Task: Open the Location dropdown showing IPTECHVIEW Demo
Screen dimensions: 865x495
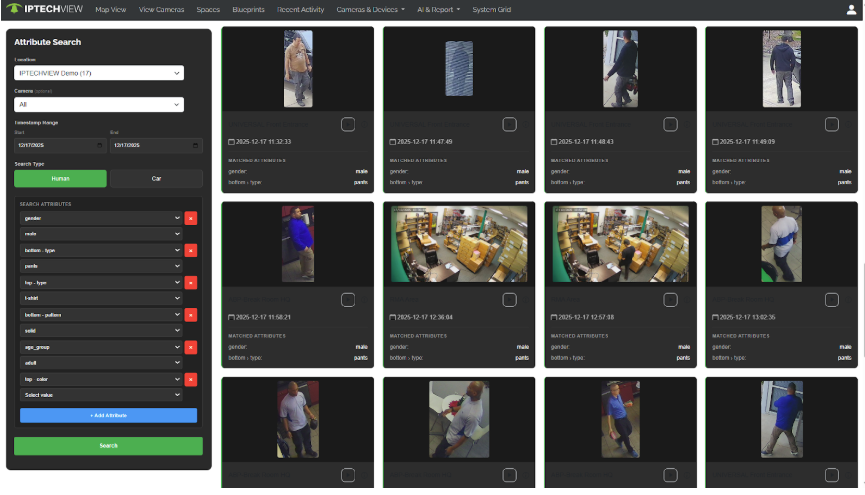Action: point(99,73)
